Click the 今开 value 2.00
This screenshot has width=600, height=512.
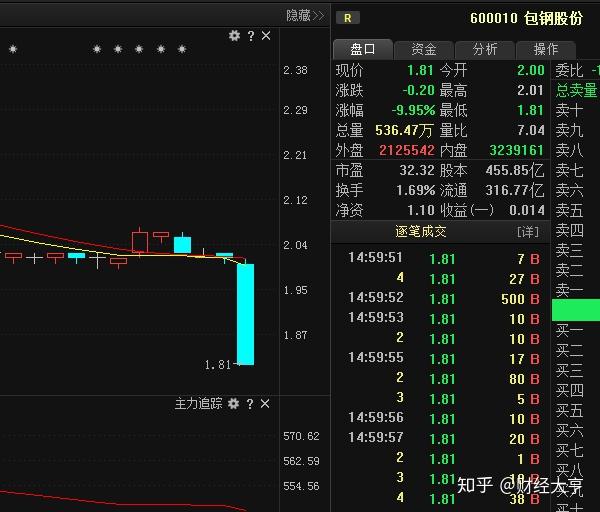coord(531,70)
